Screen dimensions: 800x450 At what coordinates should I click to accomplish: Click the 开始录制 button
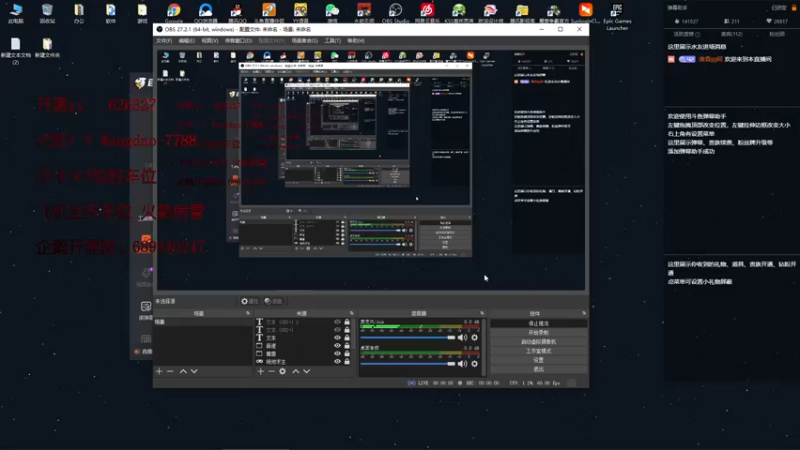tap(538, 333)
